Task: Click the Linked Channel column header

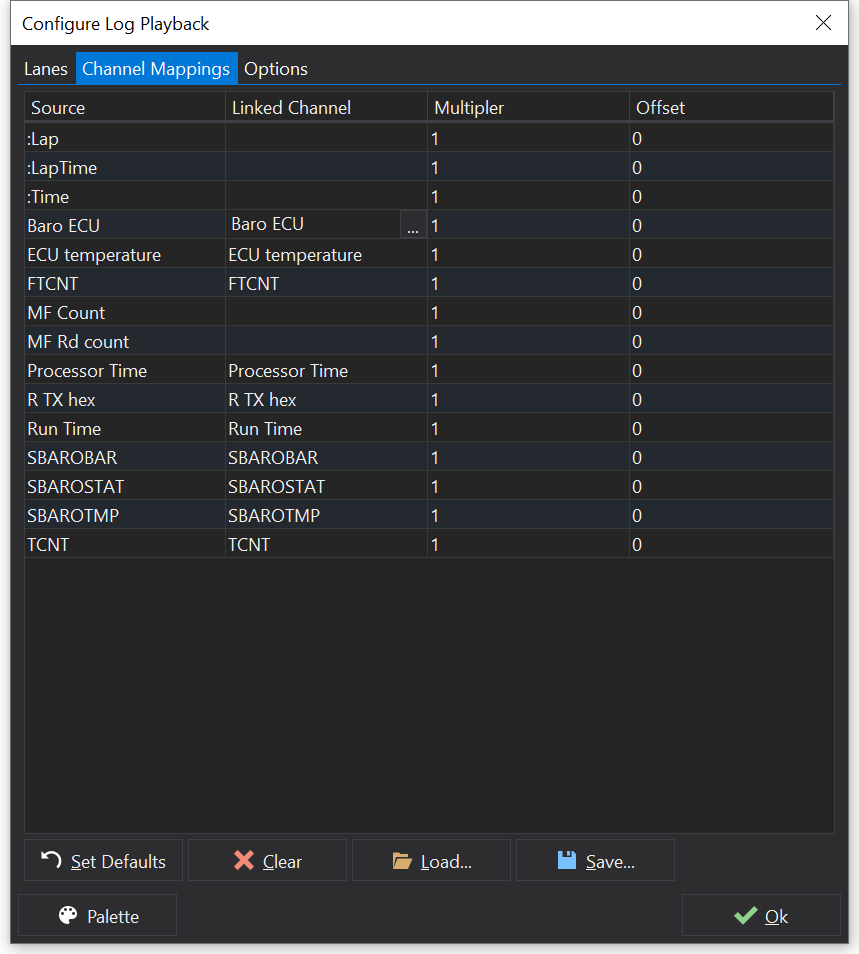Action: pos(326,107)
